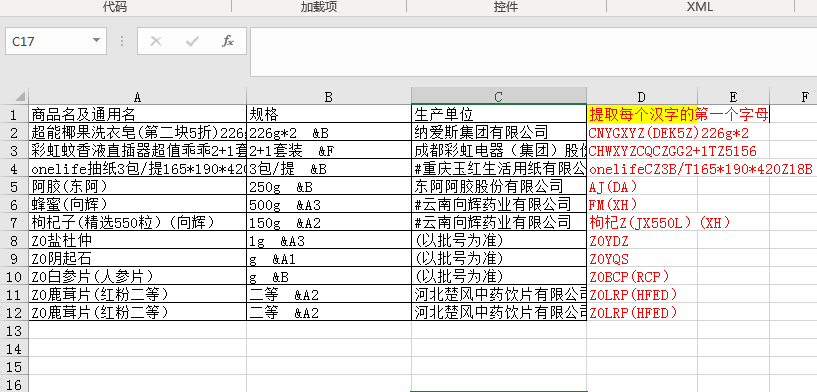The width and height of the screenshot is (817, 392).
Task: Click cell 纳爱斯集团有限公司
Action: pyautogui.click(x=499, y=132)
